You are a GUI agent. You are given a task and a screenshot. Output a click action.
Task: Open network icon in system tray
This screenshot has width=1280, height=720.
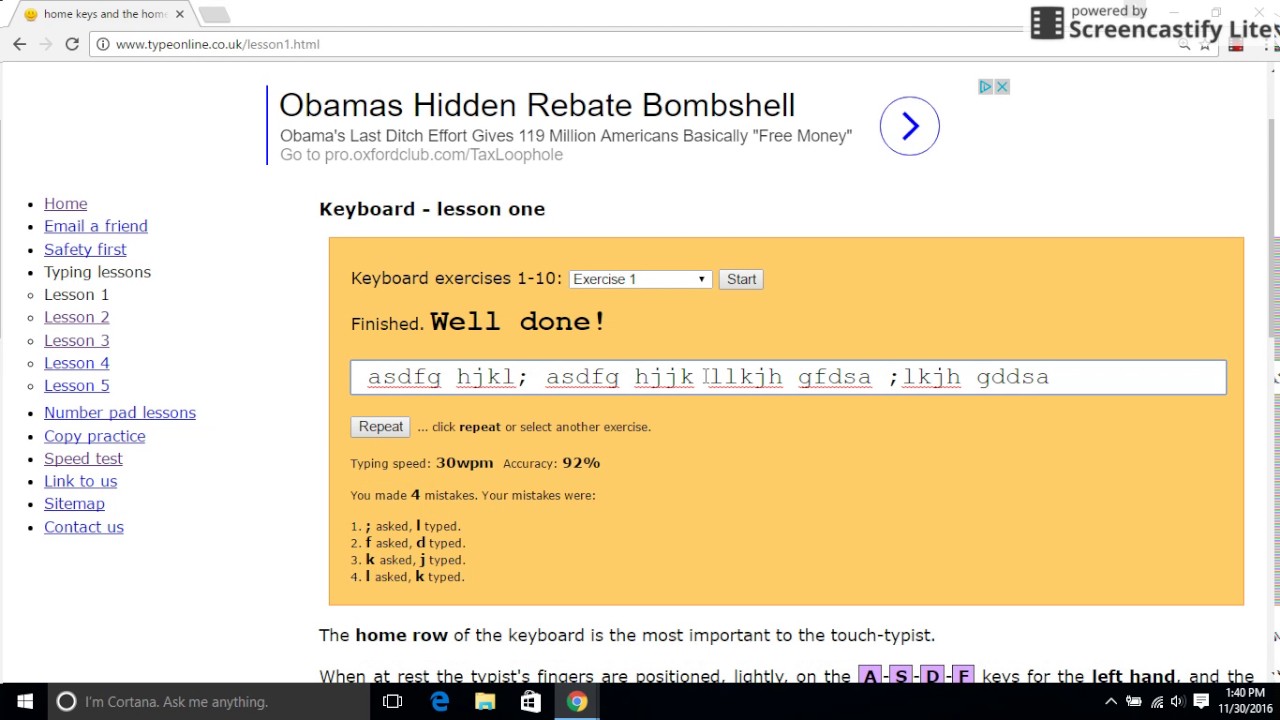coord(1156,701)
